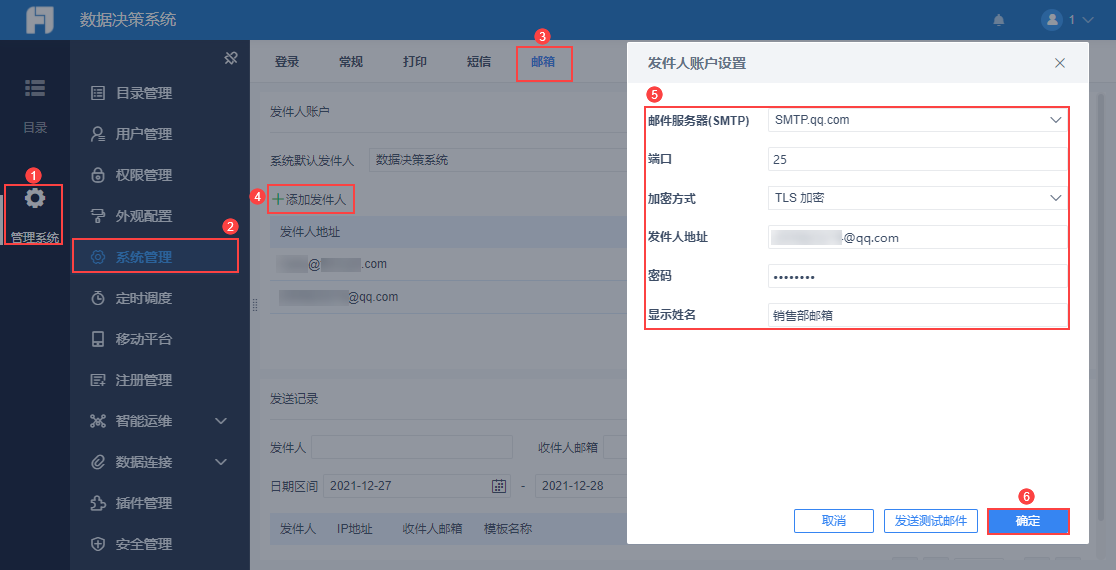Expand the 智能运维 submenu arrow
This screenshot has width=1116, height=570.
tap(221, 421)
